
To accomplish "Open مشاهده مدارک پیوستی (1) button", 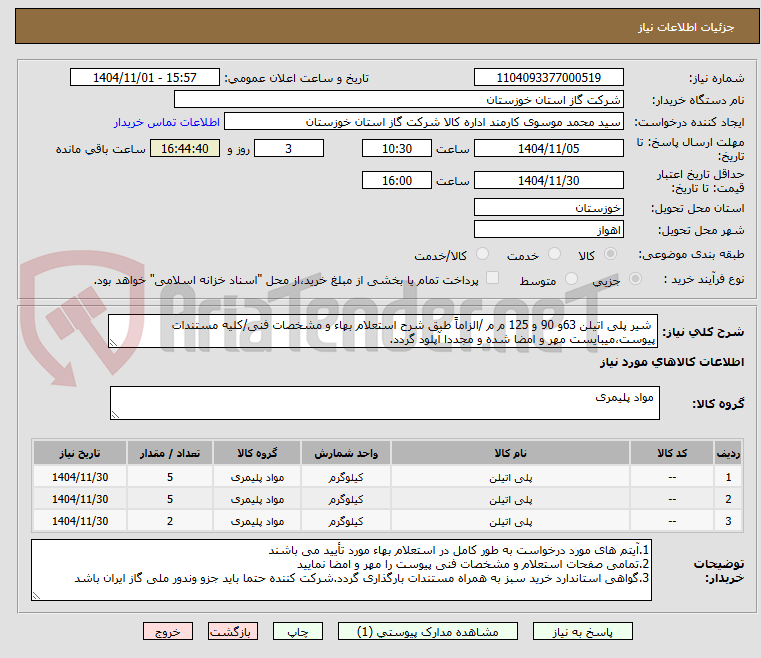I will (x=428, y=631).
